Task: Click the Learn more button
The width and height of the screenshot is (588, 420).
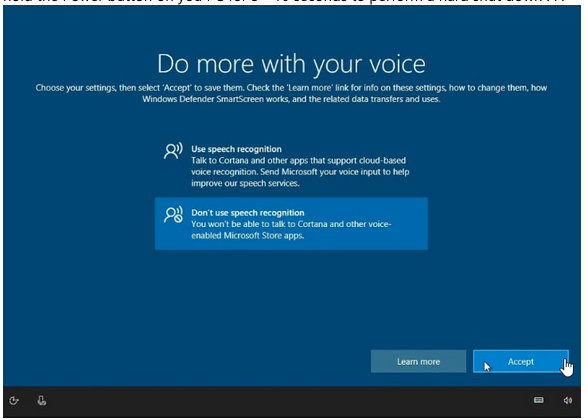Action: tap(418, 362)
